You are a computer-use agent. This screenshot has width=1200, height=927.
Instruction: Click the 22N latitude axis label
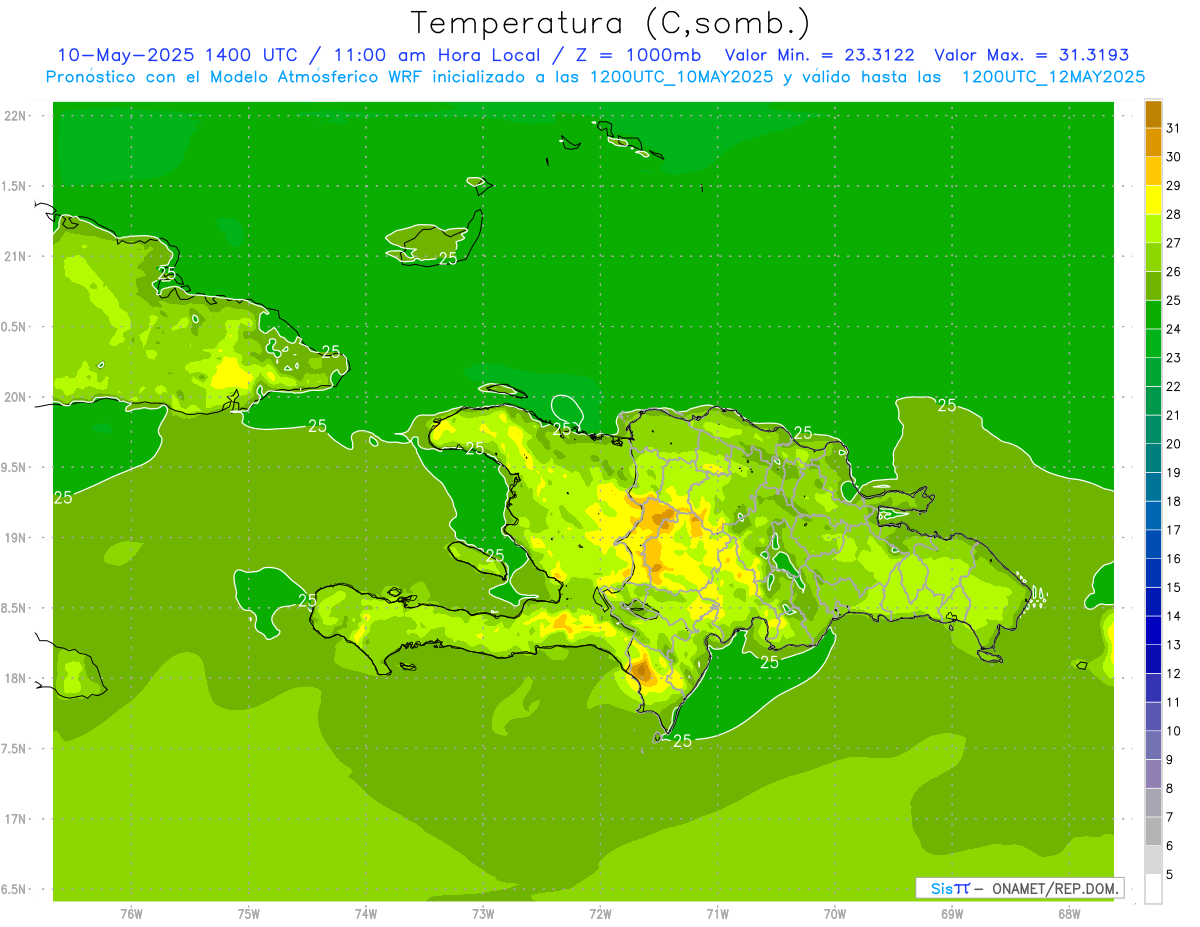pyautogui.click(x=15, y=115)
